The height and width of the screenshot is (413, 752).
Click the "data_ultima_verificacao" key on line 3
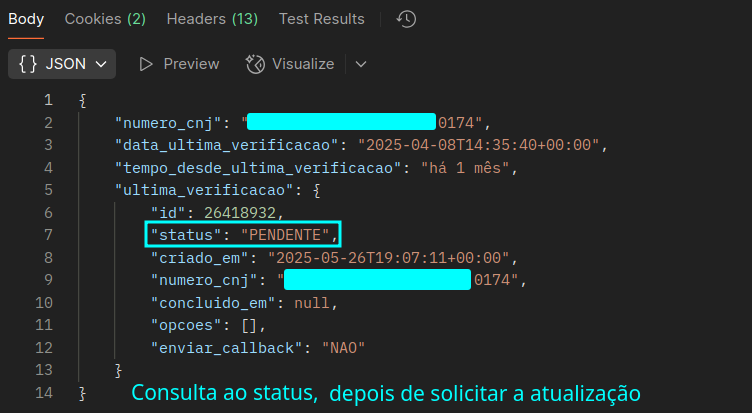click(226, 145)
